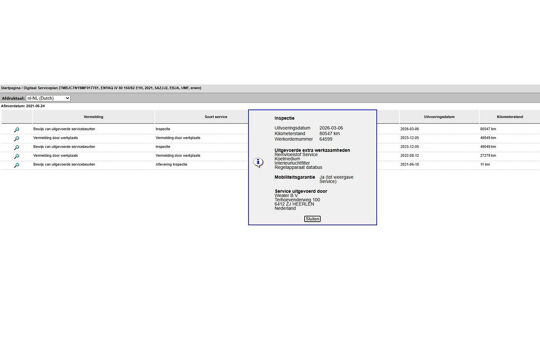Viewport: 540px width, 360px height.
Task: Open magnifier icon for the 2022-08-12 entry
Action: pos(17,156)
